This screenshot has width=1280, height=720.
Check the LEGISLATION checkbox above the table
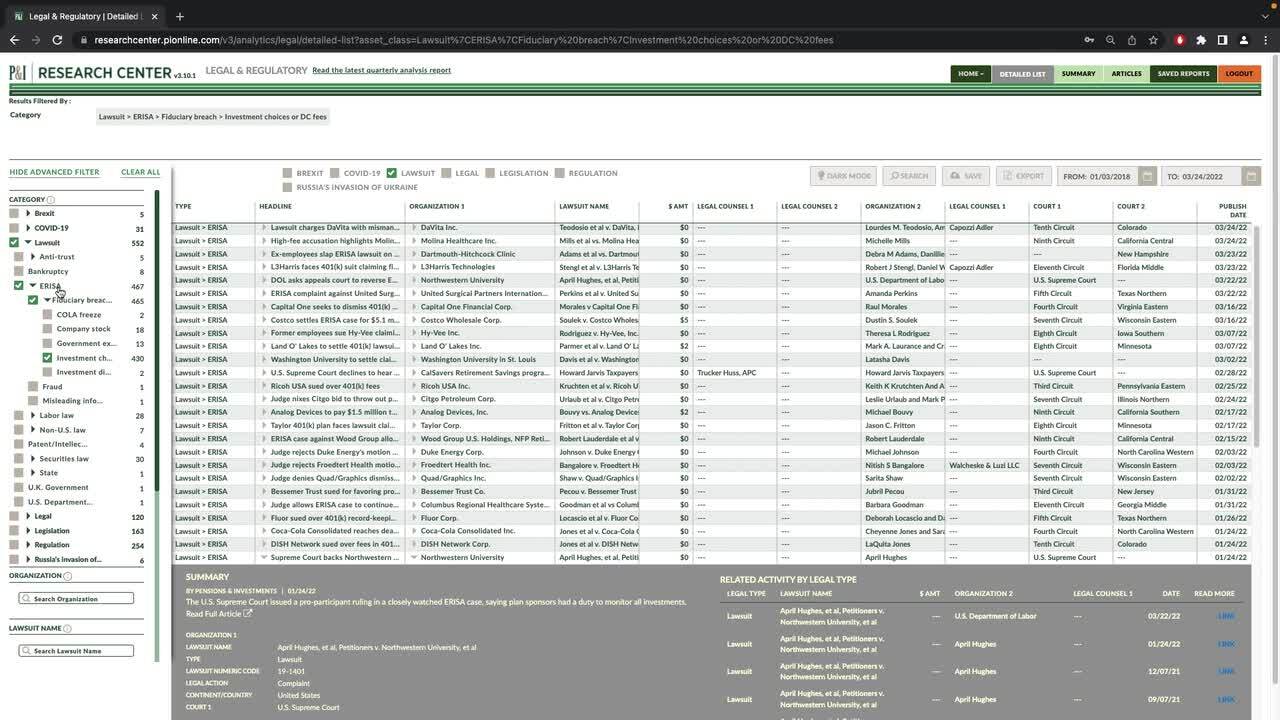pyautogui.click(x=490, y=173)
